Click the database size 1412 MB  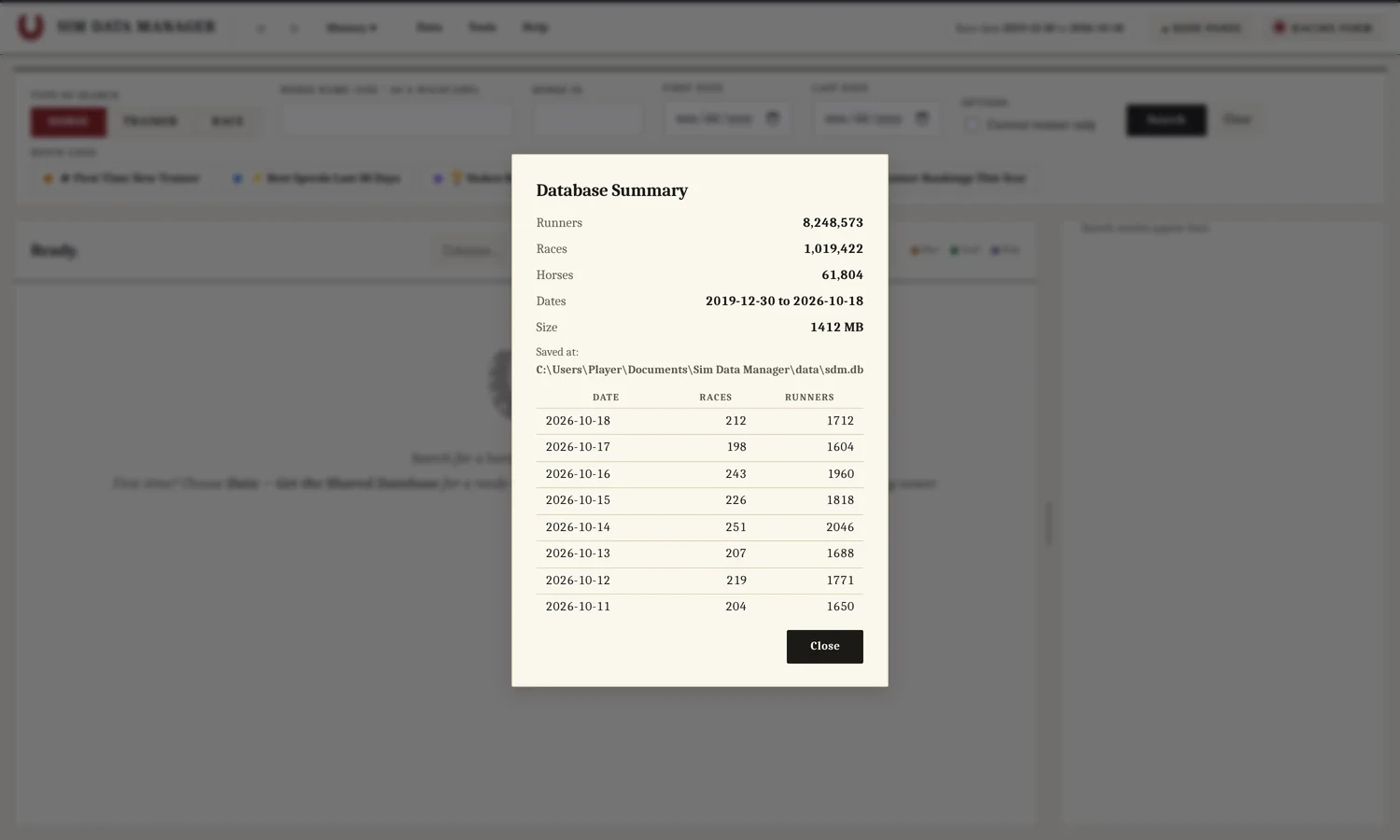click(836, 328)
